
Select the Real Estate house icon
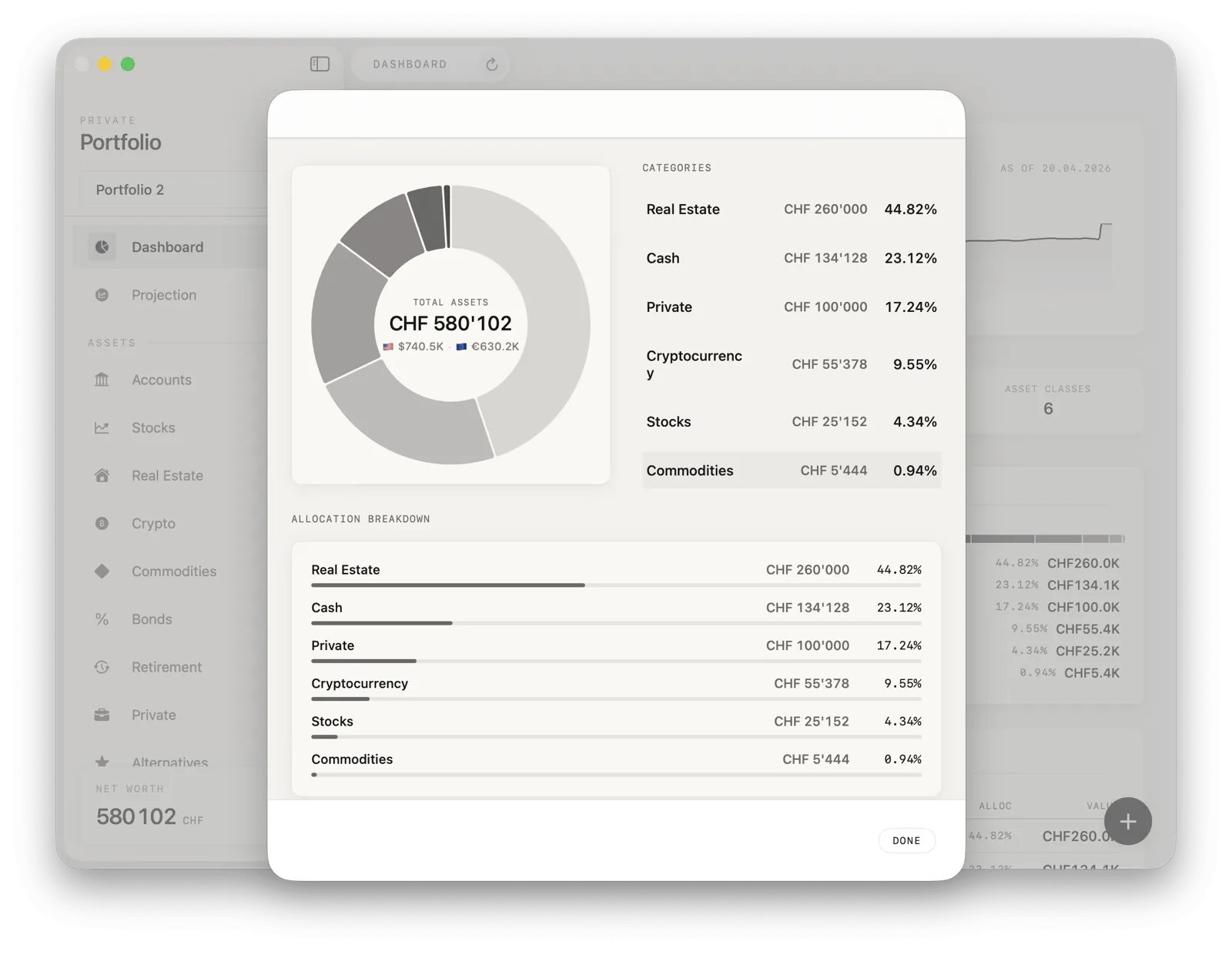click(101, 475)
